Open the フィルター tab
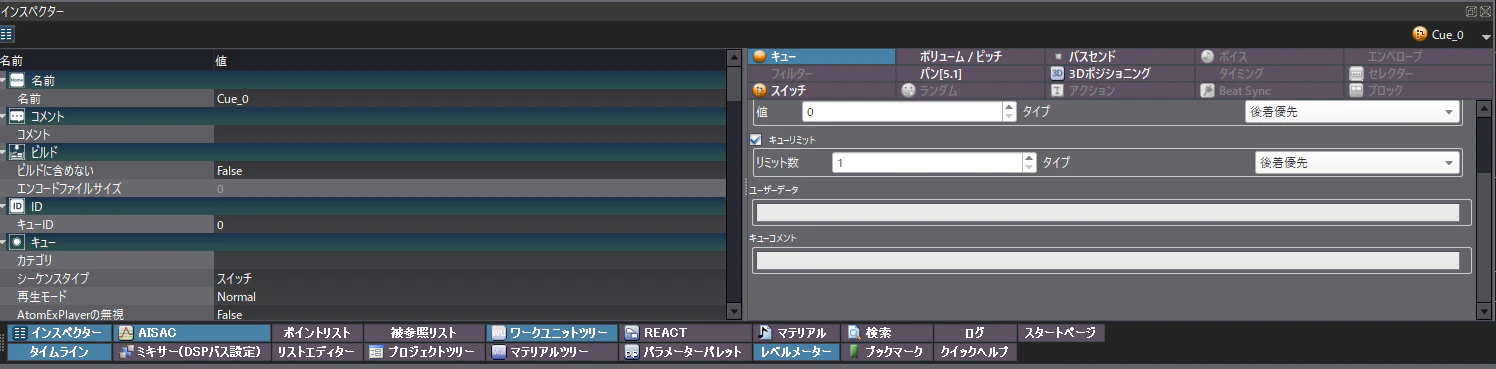 tap(821, 74)
